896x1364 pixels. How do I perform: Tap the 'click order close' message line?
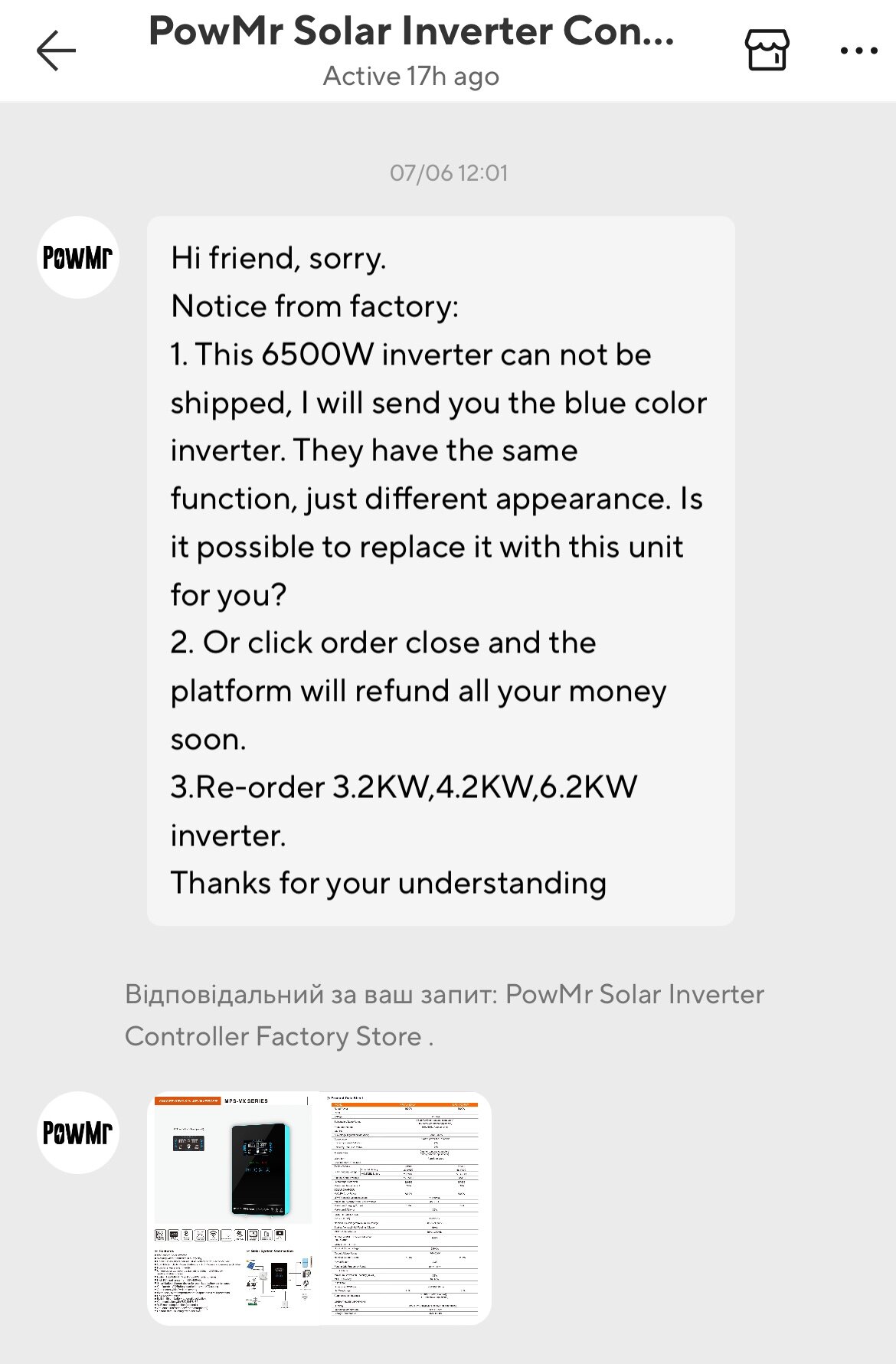pos(383,643)
